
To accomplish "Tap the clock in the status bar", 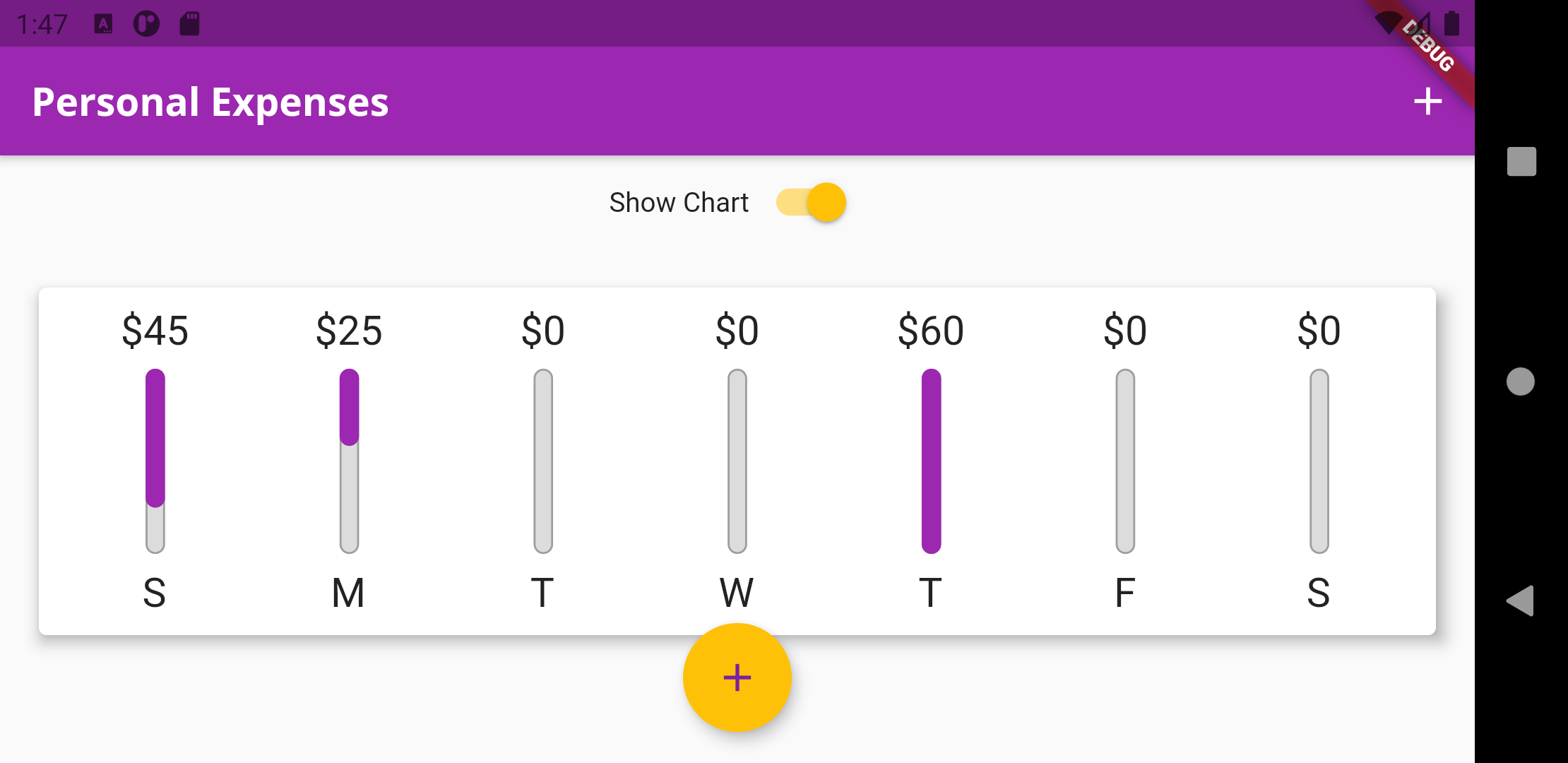I will click(x=42, y=23).
